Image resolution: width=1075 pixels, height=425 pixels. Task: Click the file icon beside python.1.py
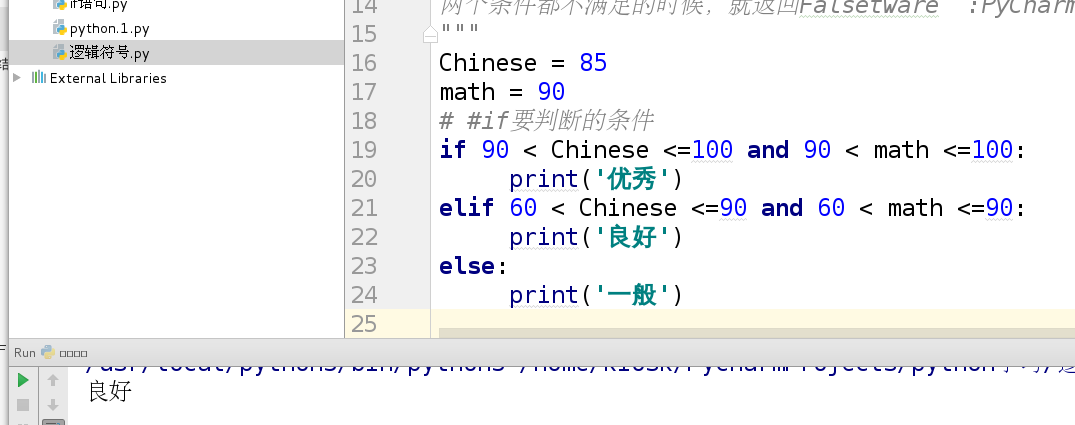pyautogui.click(x=60, y=28)
